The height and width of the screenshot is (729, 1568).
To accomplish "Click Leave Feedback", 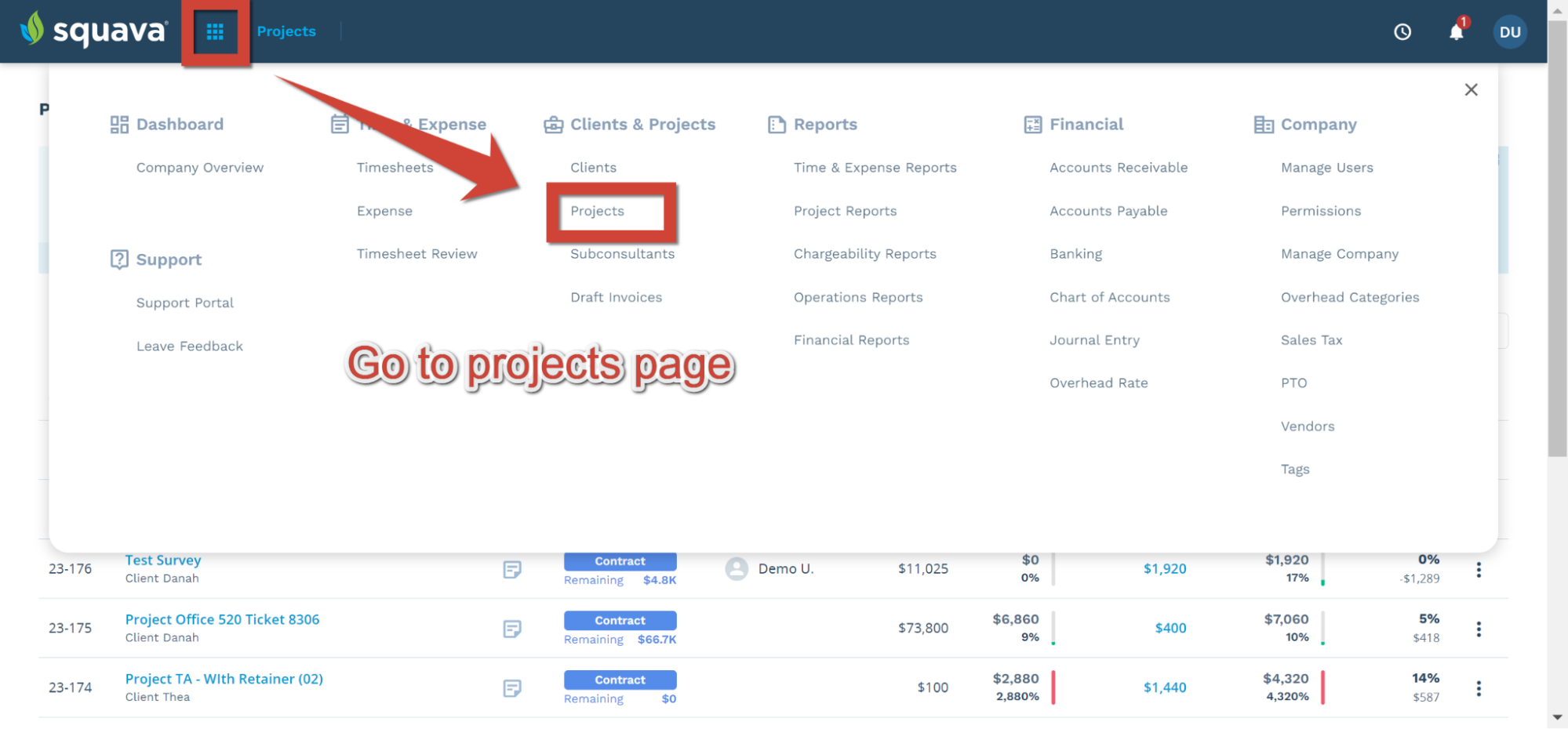I will pyautogui.click(x=189, y=346).
